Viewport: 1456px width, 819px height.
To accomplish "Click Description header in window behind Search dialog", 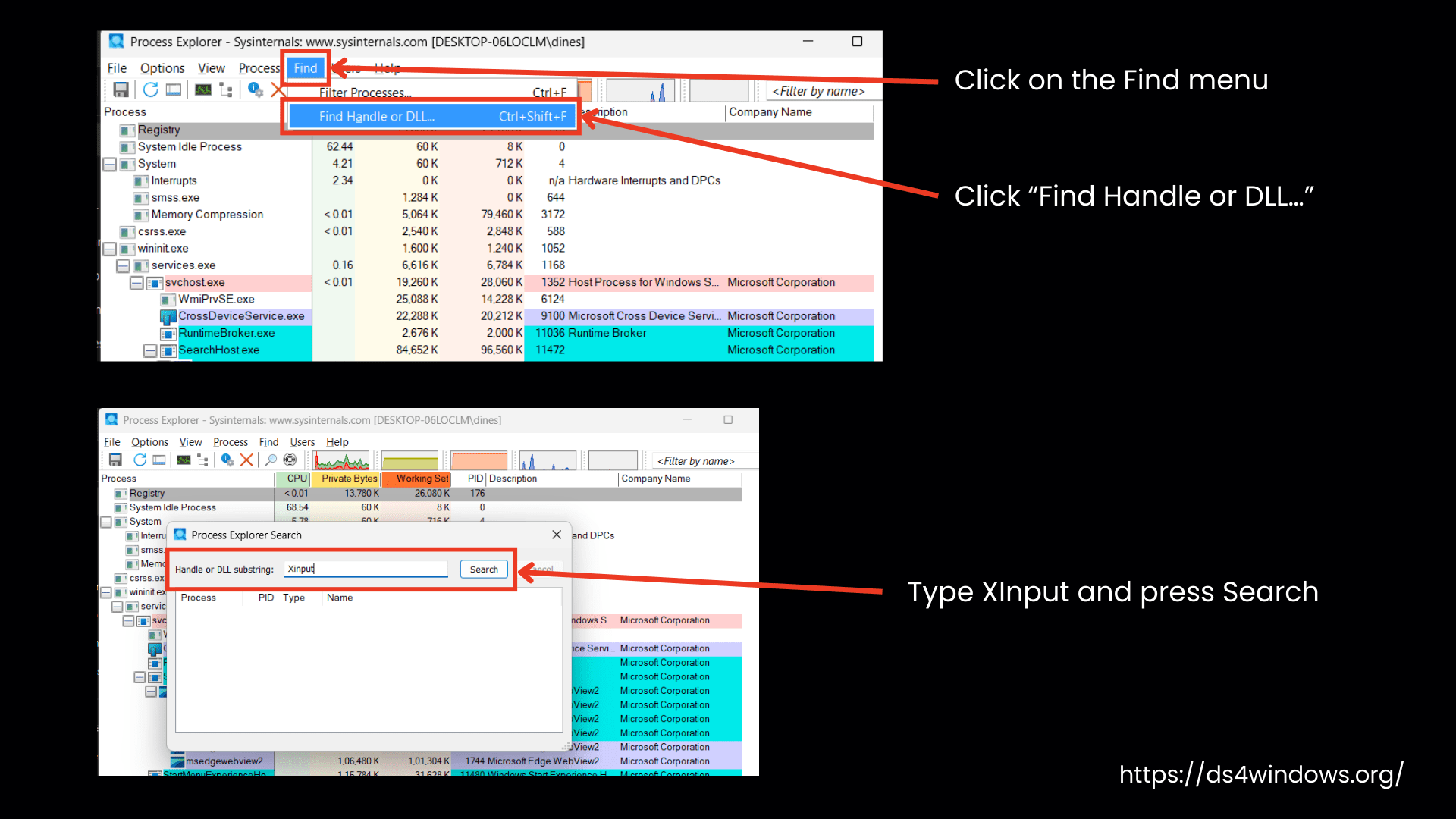I will pos(551,479).
